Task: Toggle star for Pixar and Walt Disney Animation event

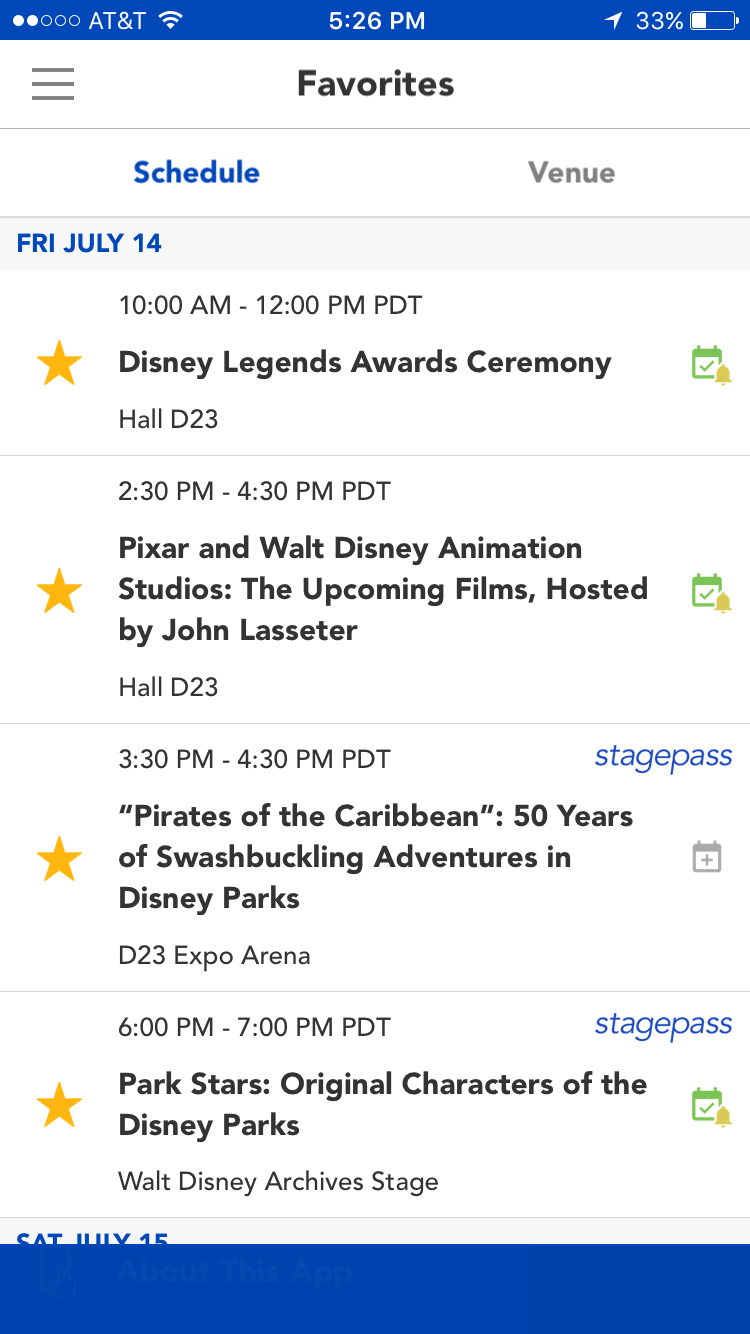Action: pos(59,590)
